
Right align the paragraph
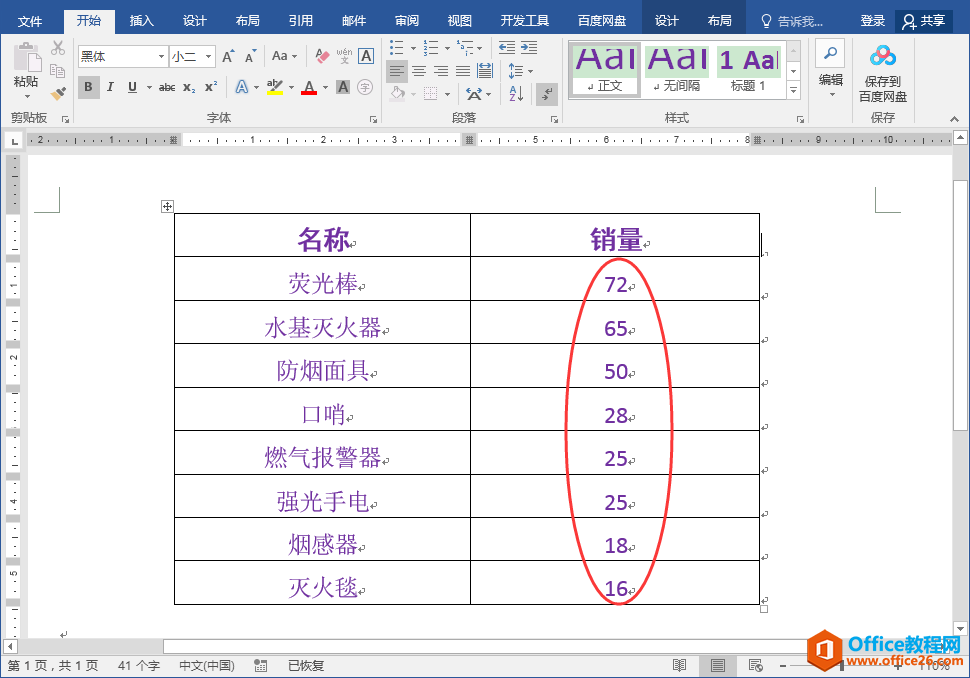coord(441,71)
